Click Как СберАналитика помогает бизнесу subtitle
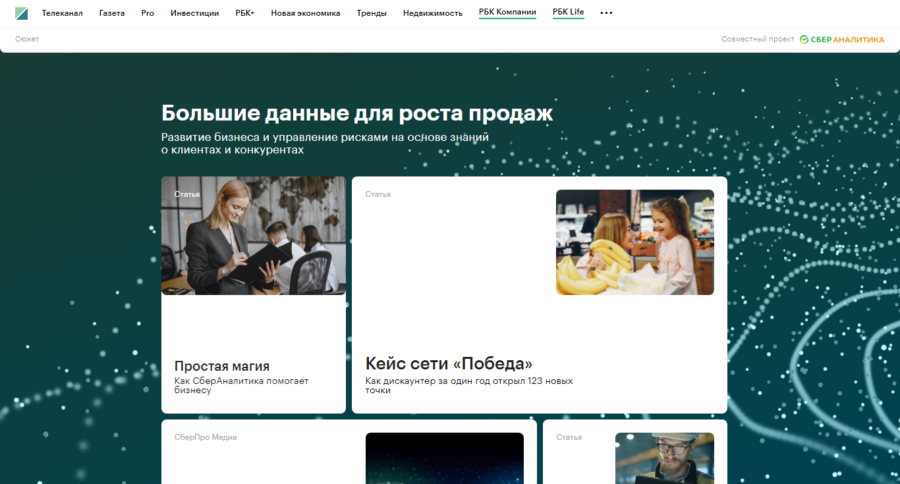 tap(241, 385)
